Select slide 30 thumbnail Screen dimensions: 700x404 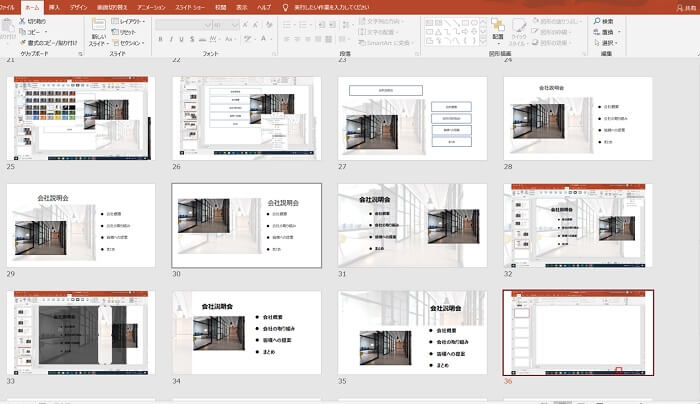(x=246, y=225)
